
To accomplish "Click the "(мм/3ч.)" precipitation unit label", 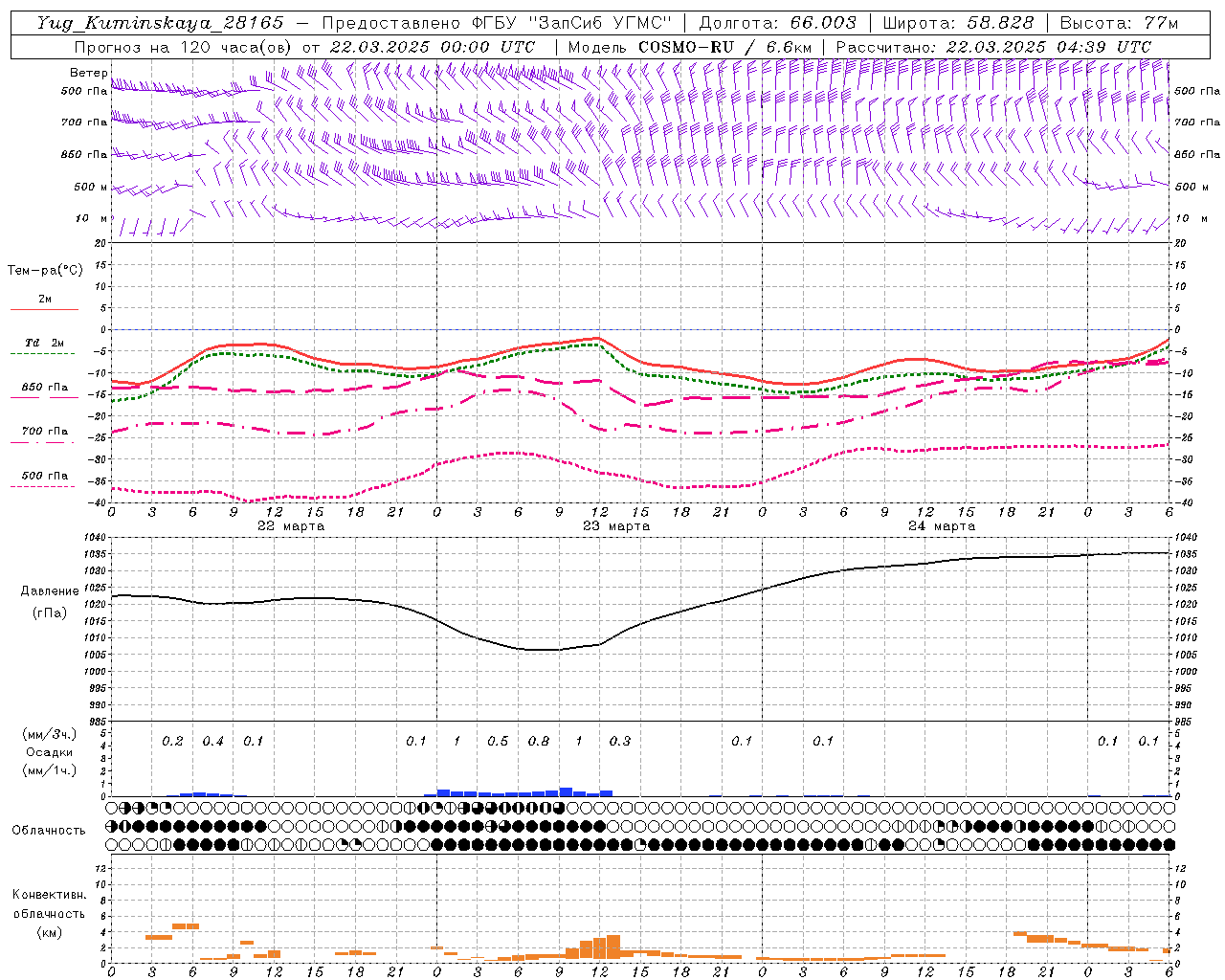I will (50, 735).
